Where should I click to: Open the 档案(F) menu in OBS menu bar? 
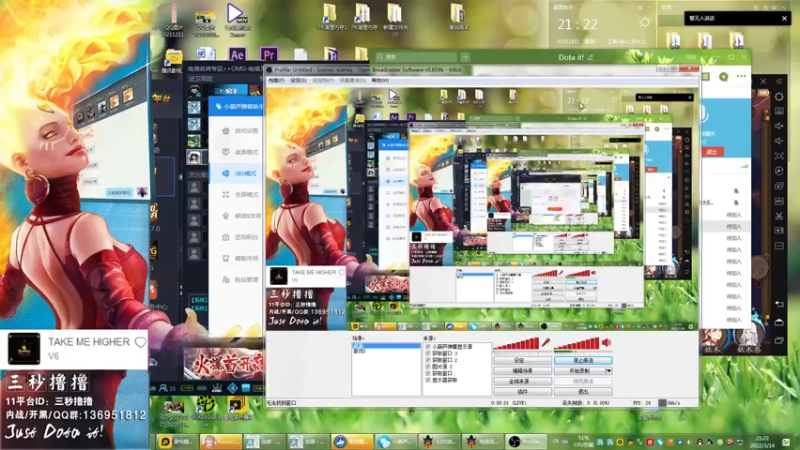276,80
